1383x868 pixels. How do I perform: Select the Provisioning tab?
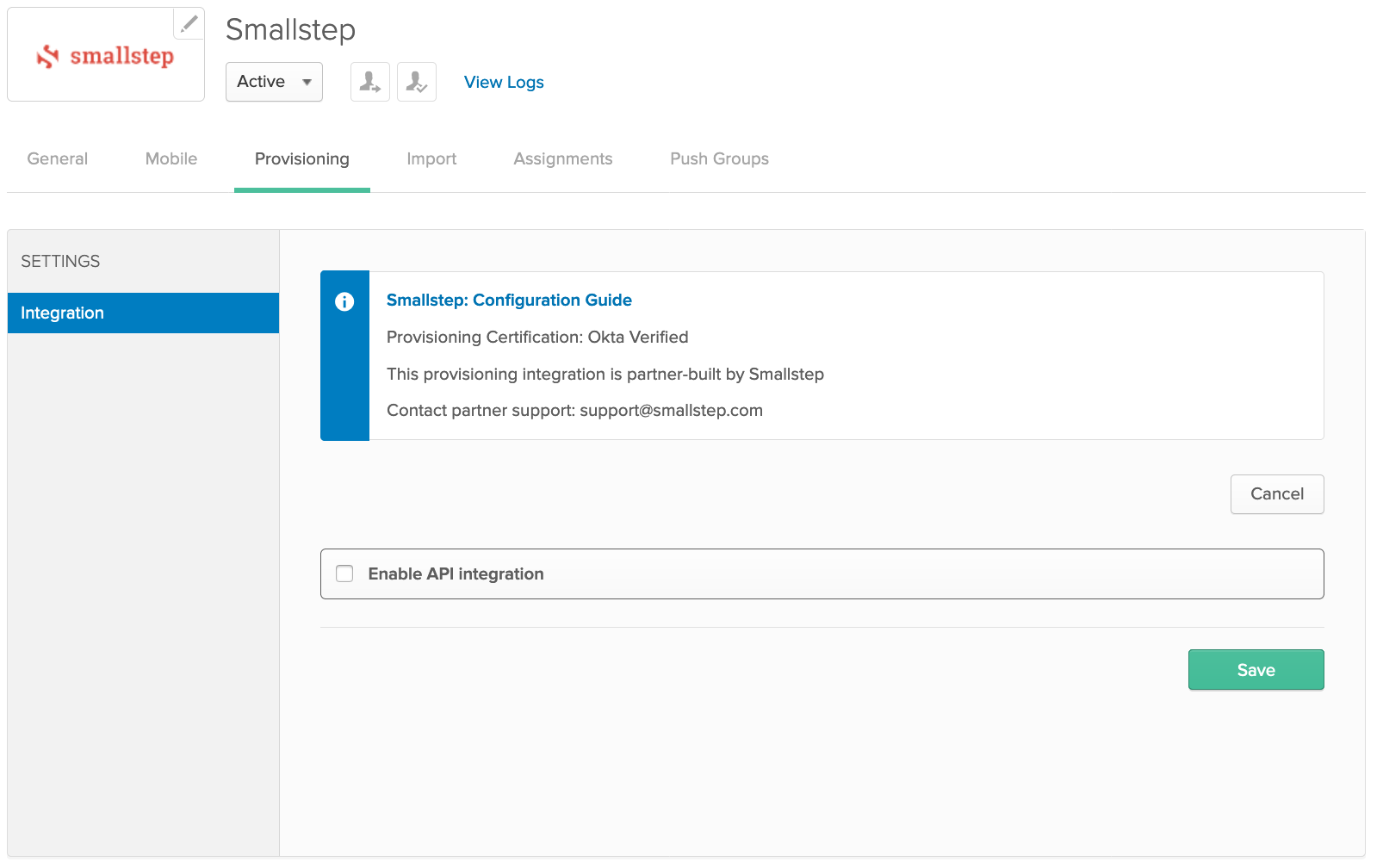[x=302, y=159]
